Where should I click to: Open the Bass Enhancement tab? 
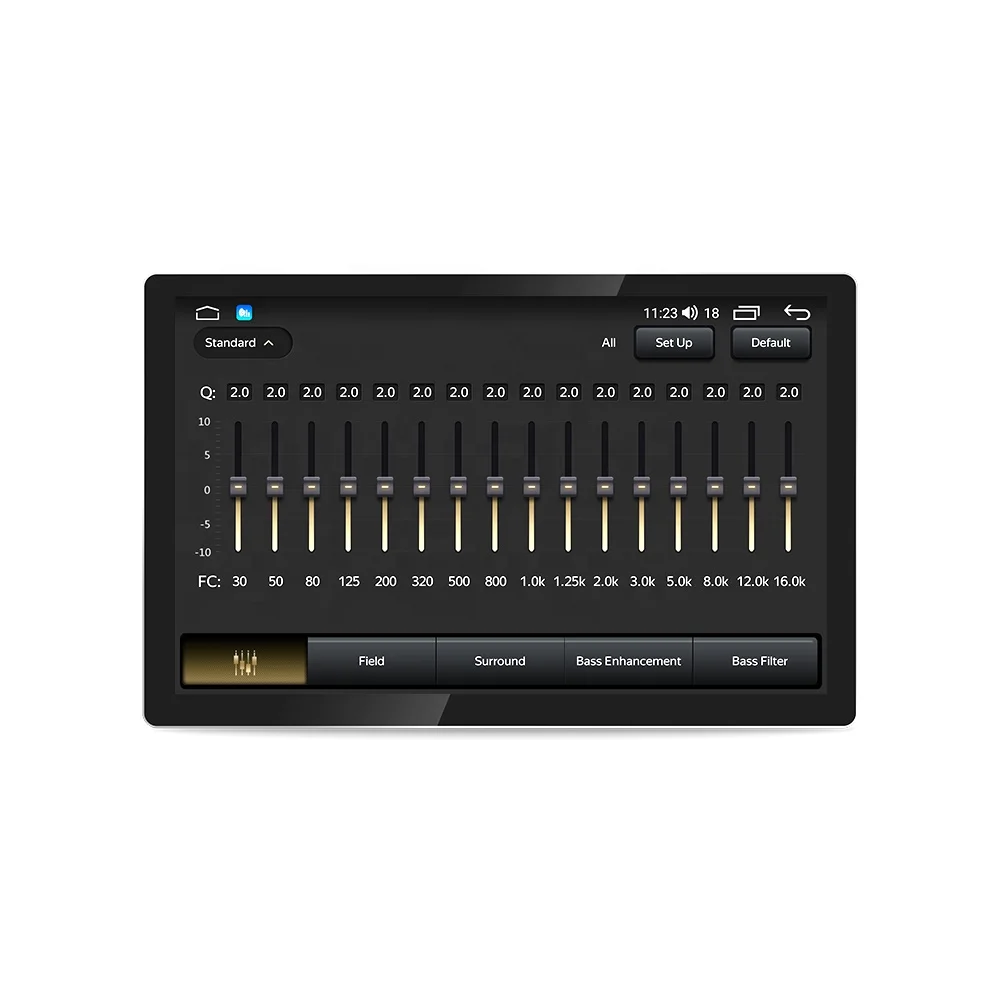point(628,661)
